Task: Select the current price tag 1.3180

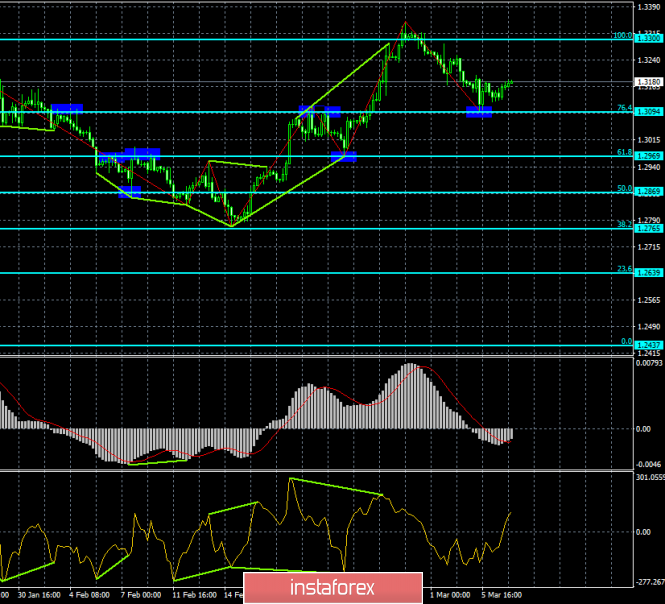Action: point(649,81)
